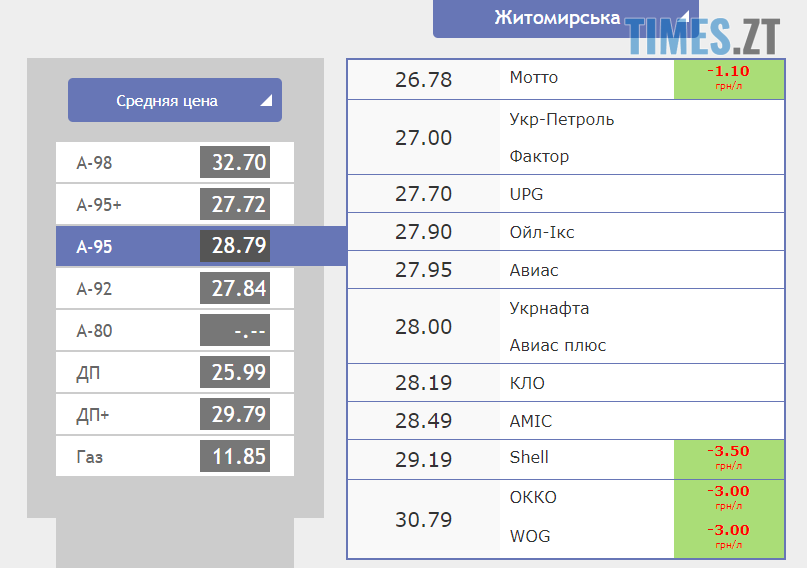Click the Мотто station name
The width and height of the screenshot is (807, 568).
[x=534, y=78]
